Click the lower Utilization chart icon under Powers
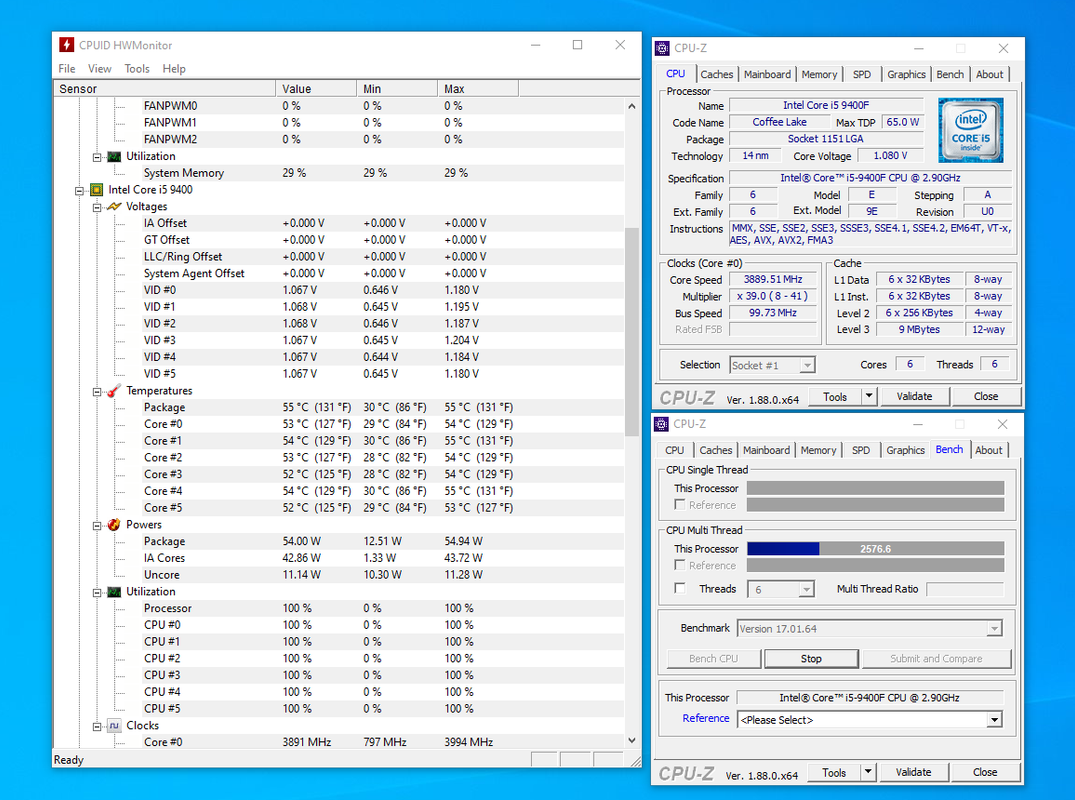The height and width of the screenshot is (800, 1075). click(x=114, y=592)
